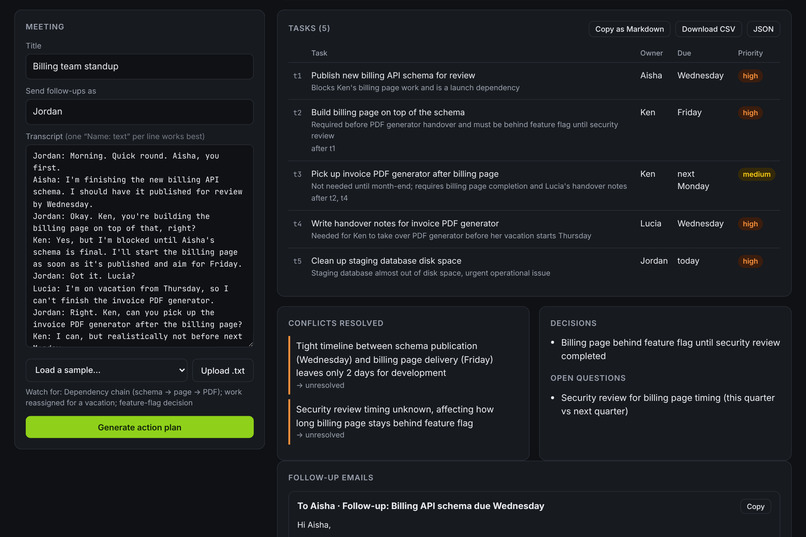Select task 'Pick up invoice PDF generator after billing page'
The height and width of the screenshot is (537, 806).
[405, 174]
